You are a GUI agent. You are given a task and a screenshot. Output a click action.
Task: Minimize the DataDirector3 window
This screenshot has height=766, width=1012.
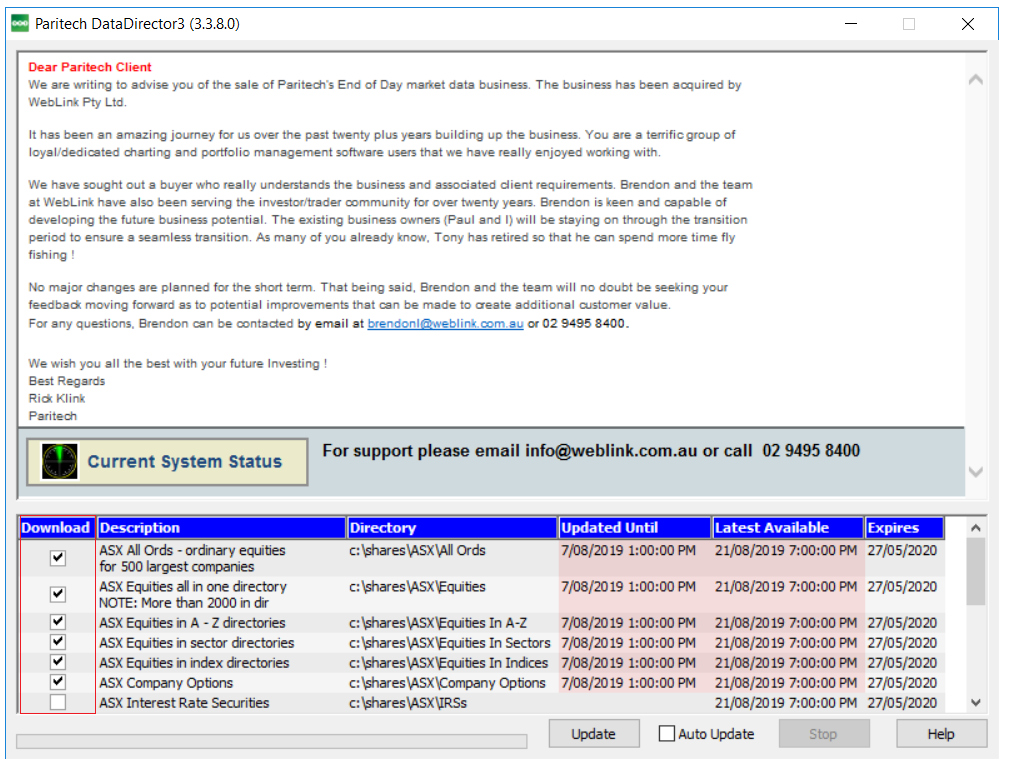point(851,24)
